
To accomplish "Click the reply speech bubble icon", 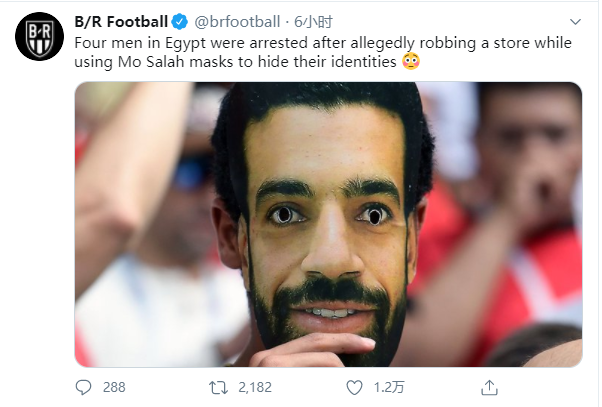I will [x=84, y=386].
